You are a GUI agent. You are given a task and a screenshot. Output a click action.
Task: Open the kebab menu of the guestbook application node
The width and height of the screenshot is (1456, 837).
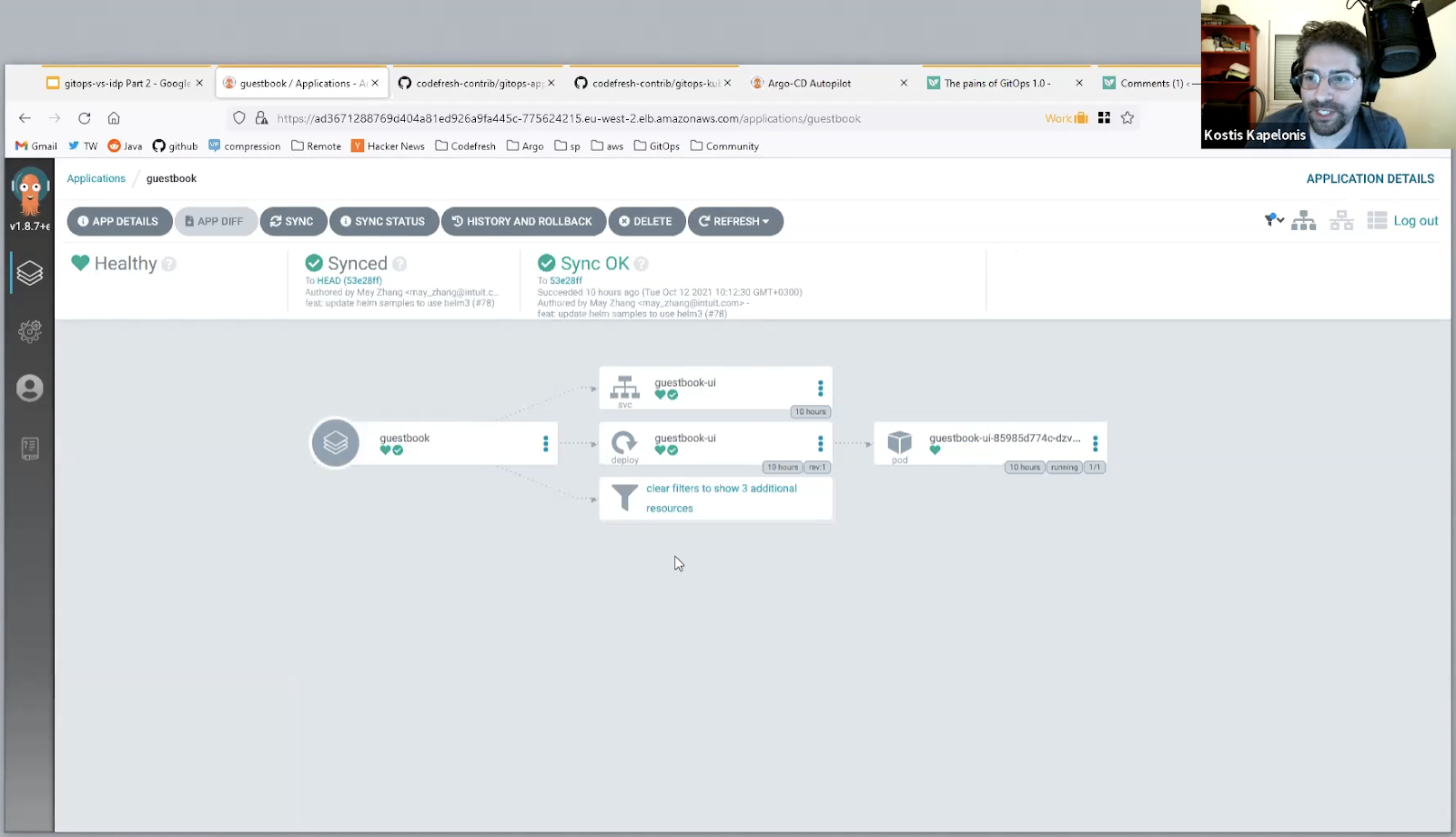pos(545,443)
